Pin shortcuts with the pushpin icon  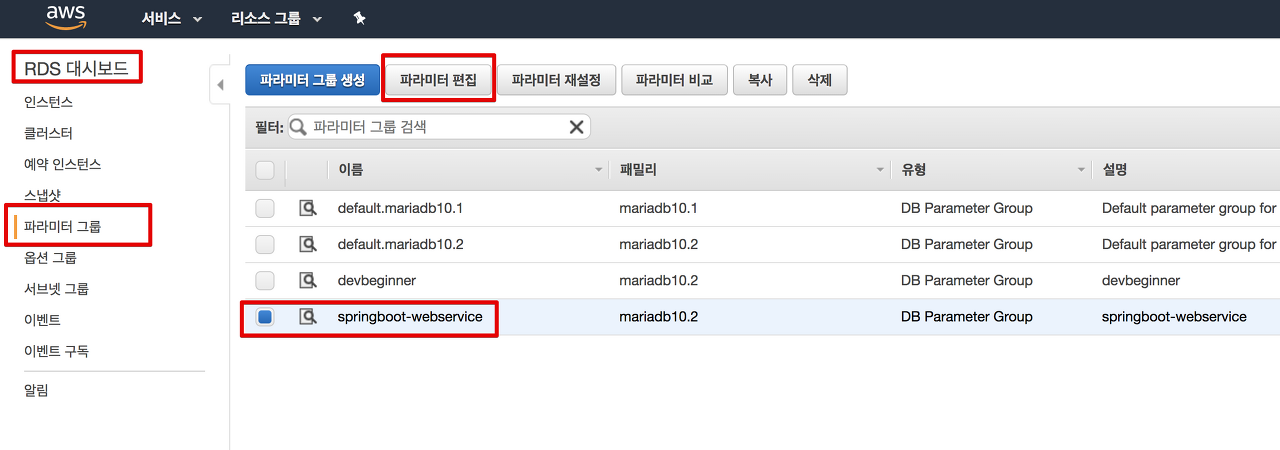360,19
